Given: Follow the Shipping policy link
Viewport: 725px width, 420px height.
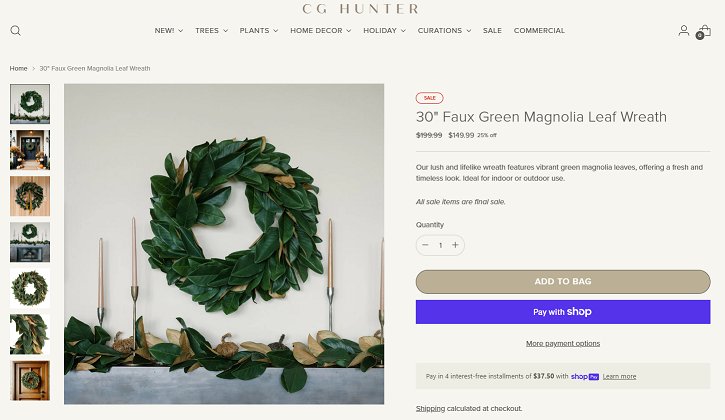Looking at the screenshot, I should point(430,408).
